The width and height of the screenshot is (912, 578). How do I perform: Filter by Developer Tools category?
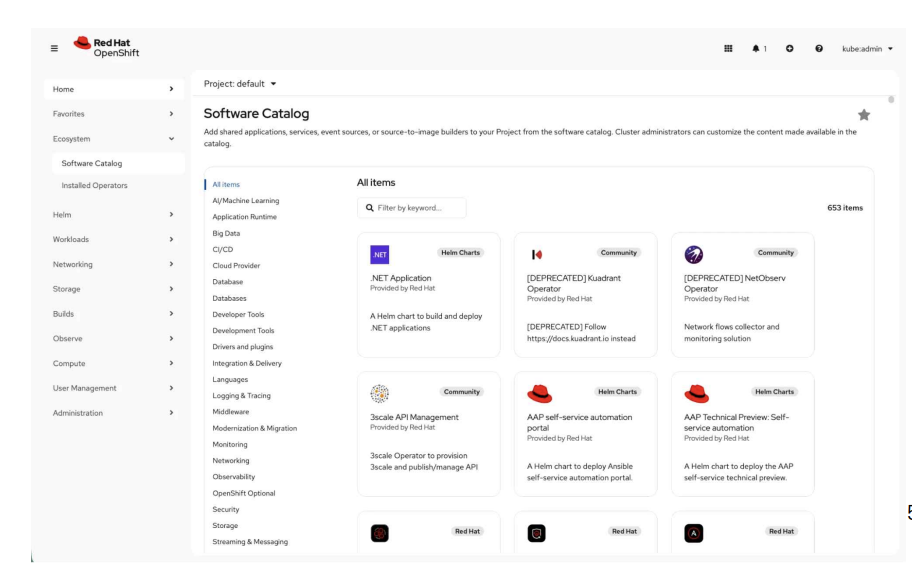pyautogui.click(x=238, y=315)
